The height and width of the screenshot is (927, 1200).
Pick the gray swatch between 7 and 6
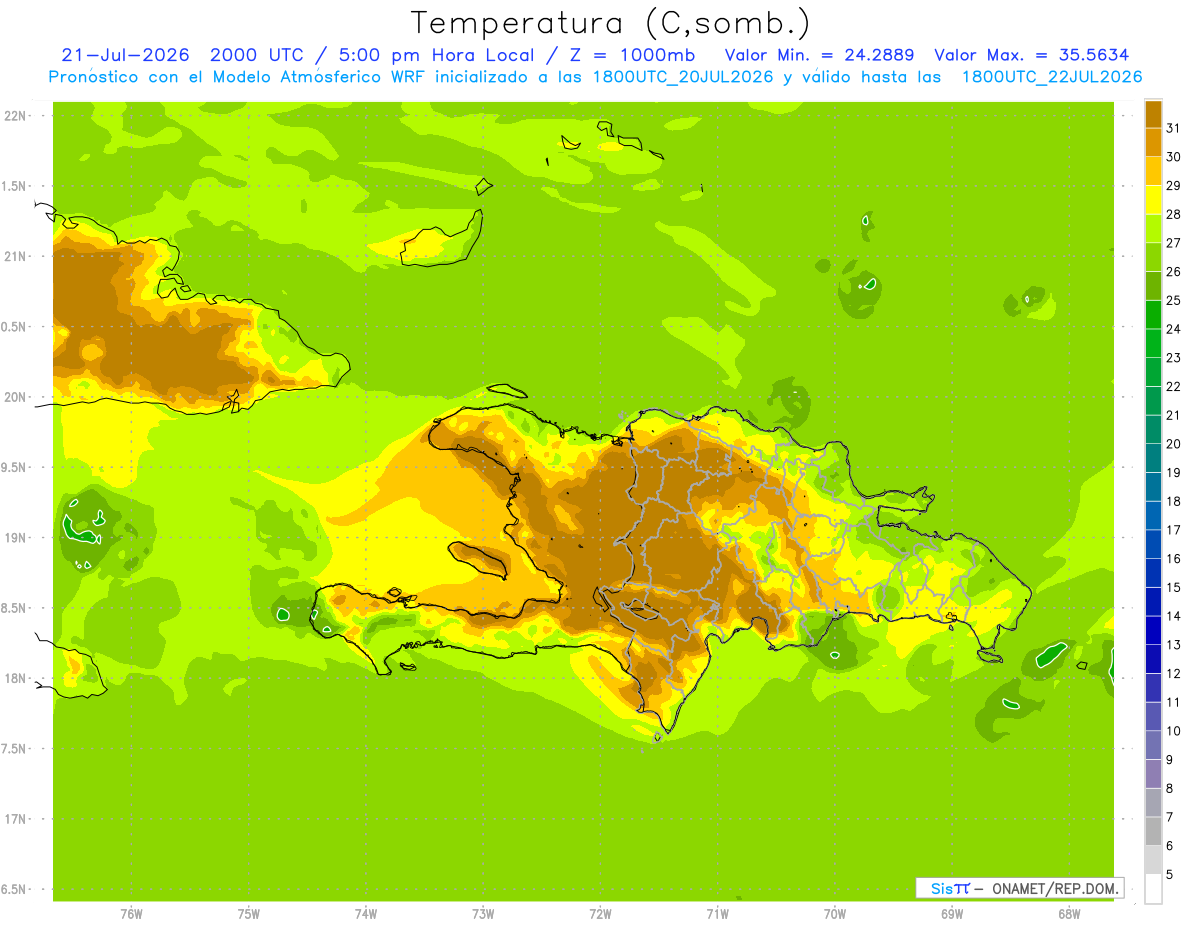1153,831
